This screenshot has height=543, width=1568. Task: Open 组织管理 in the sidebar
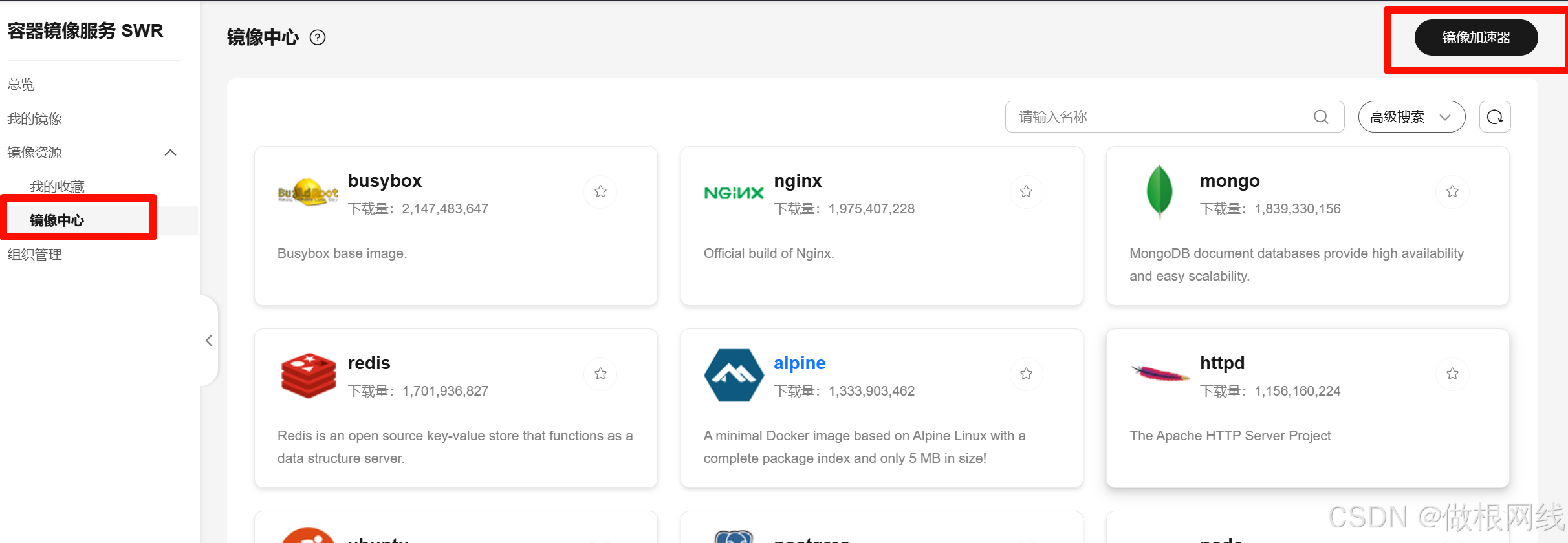[x=35, y=255]
